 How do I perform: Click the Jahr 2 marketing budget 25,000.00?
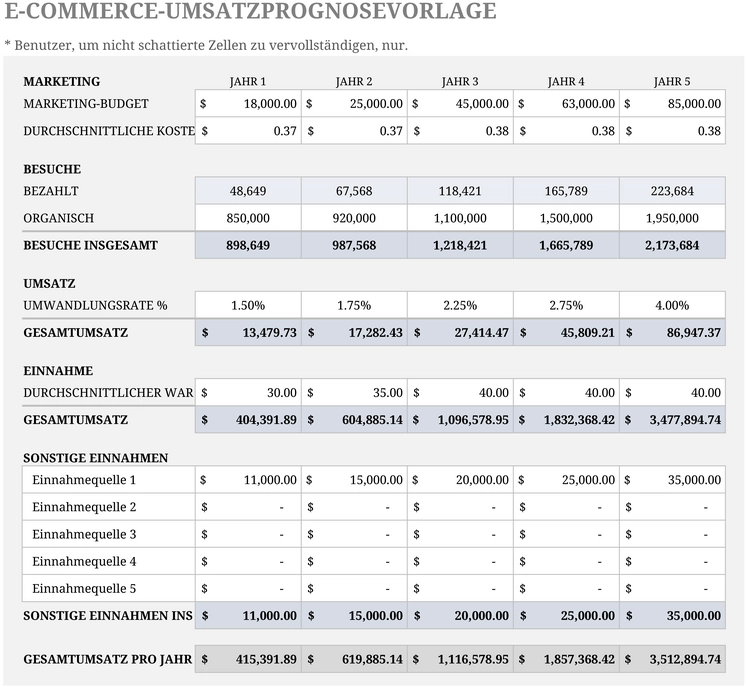tap(354, 104)
